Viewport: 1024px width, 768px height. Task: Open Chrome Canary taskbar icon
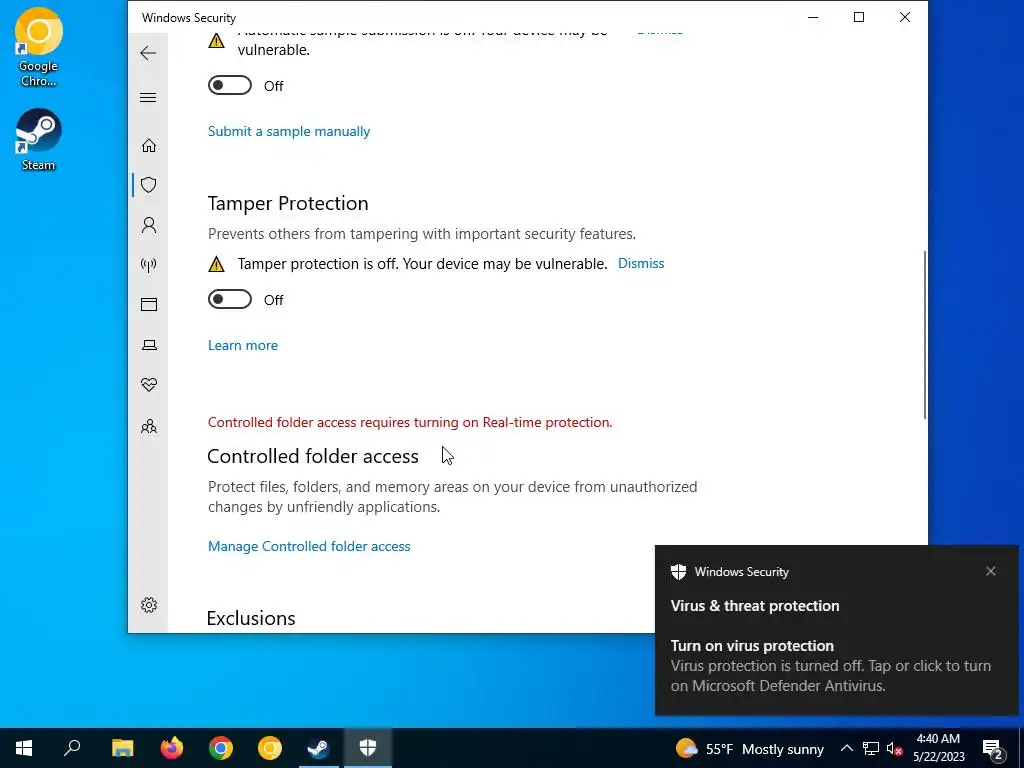pyautogui.click(x=270, y=748)
